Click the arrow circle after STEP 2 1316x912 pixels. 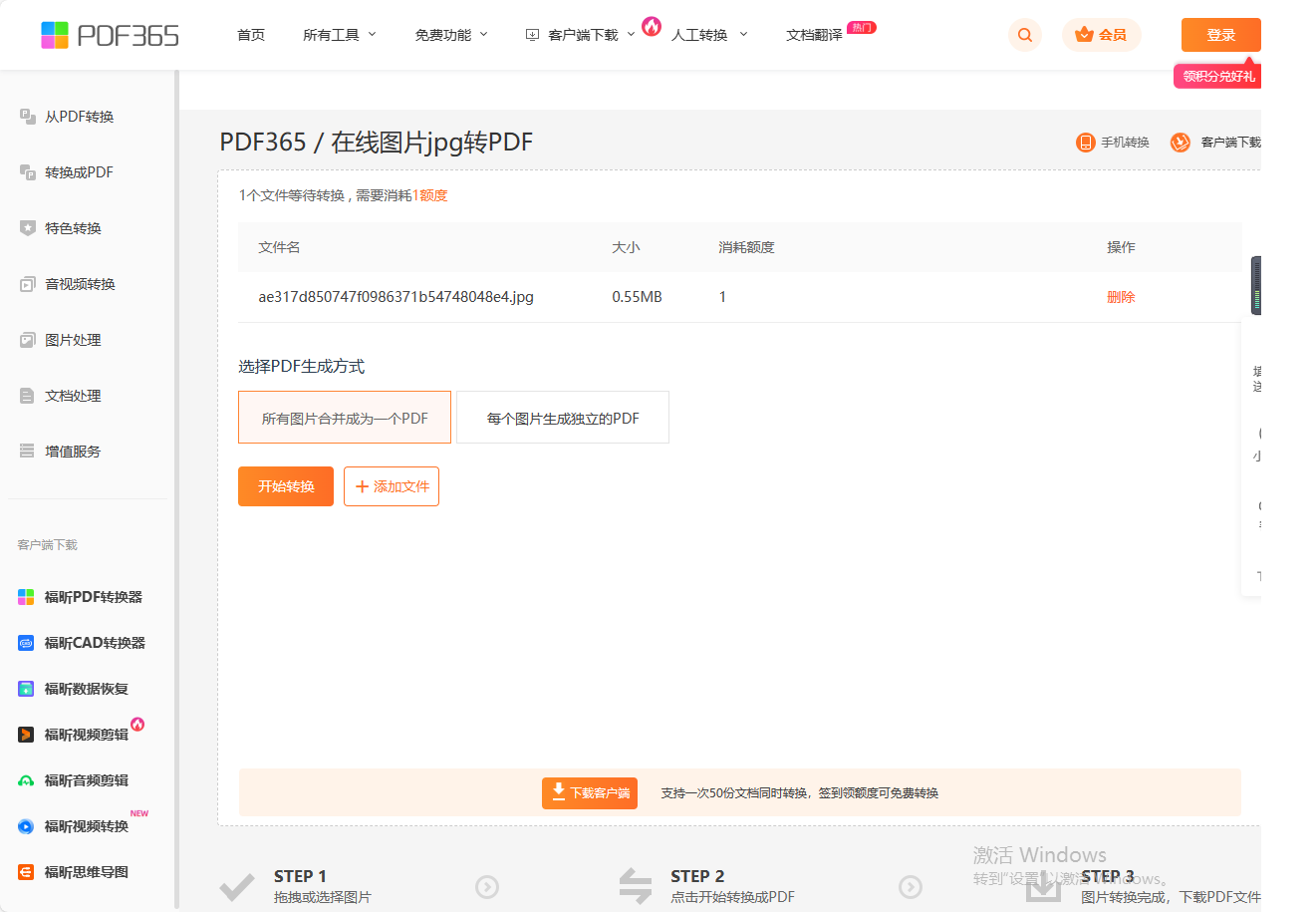pos(911,886)
